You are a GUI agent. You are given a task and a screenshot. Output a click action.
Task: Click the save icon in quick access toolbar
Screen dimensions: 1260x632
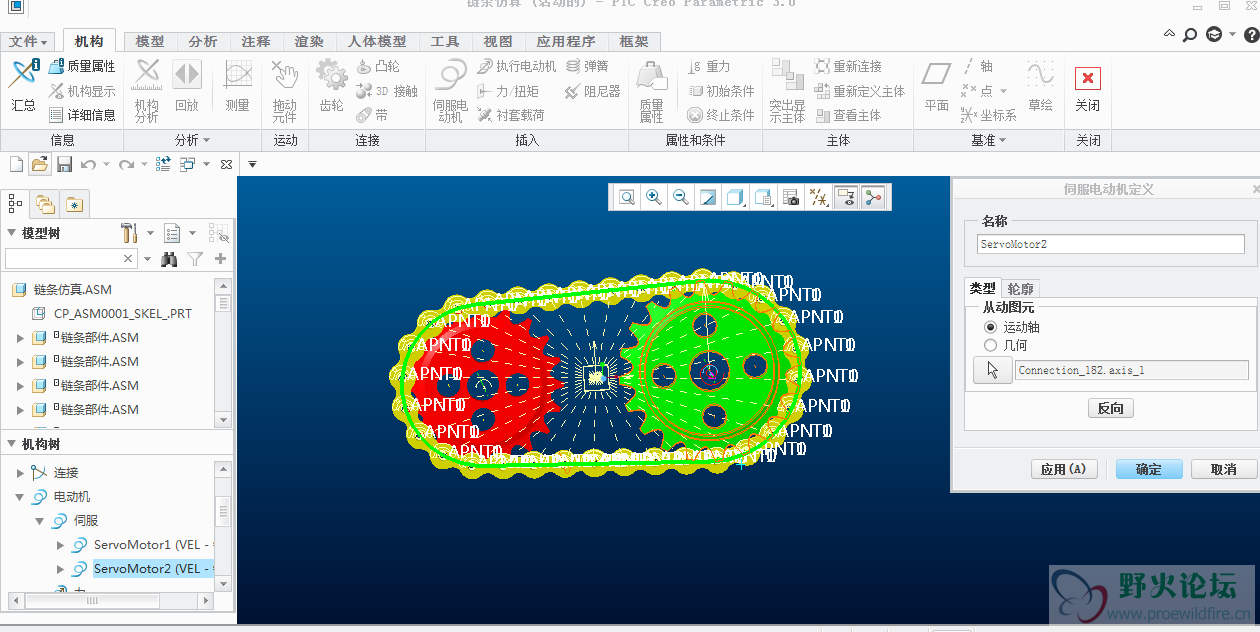tap(64, 164)
